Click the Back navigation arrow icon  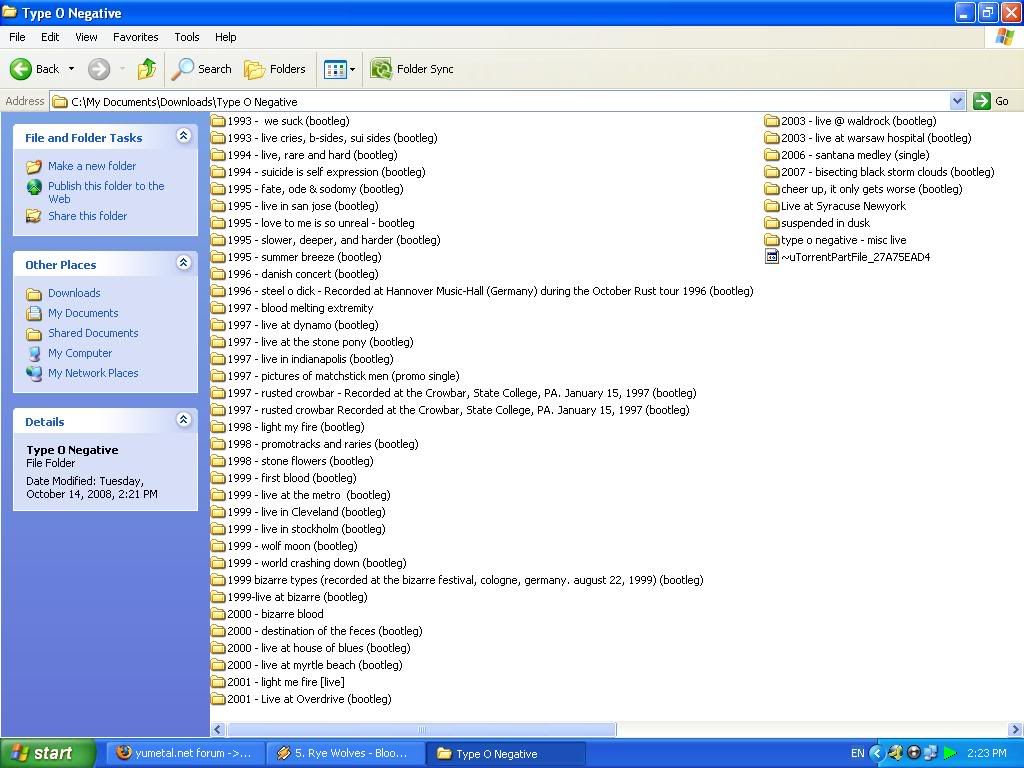pyautogui.click(x=21, y=69)
